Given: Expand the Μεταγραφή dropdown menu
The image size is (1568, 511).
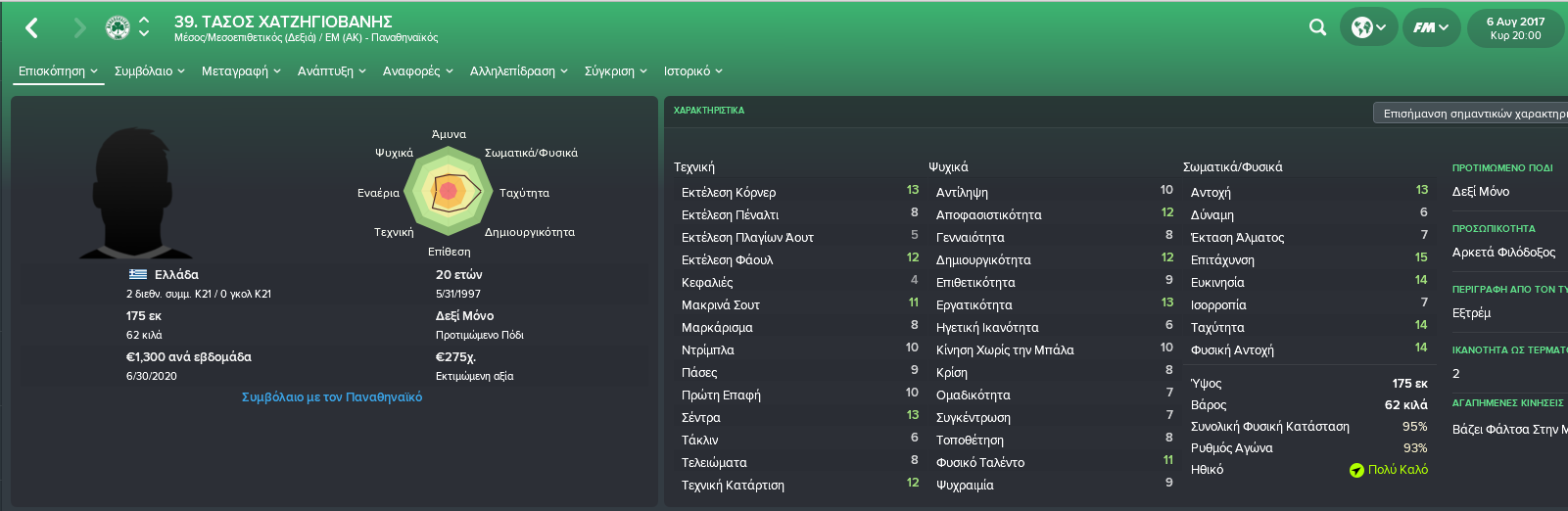Looking at the screenshot, I should coord(241,71).
